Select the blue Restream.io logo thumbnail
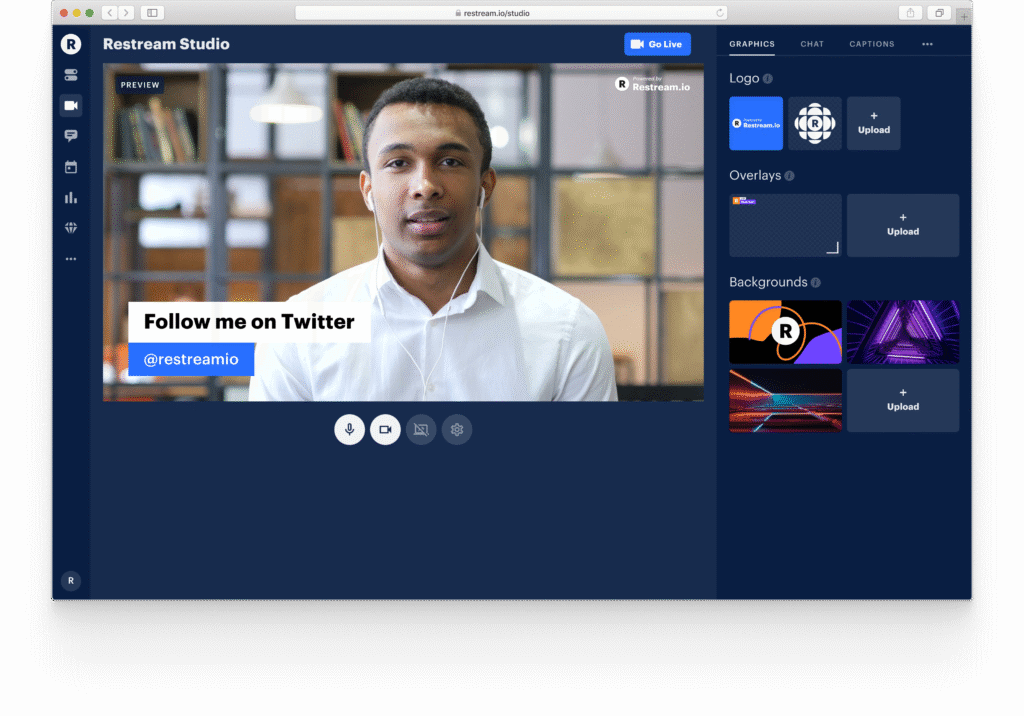 756,123
